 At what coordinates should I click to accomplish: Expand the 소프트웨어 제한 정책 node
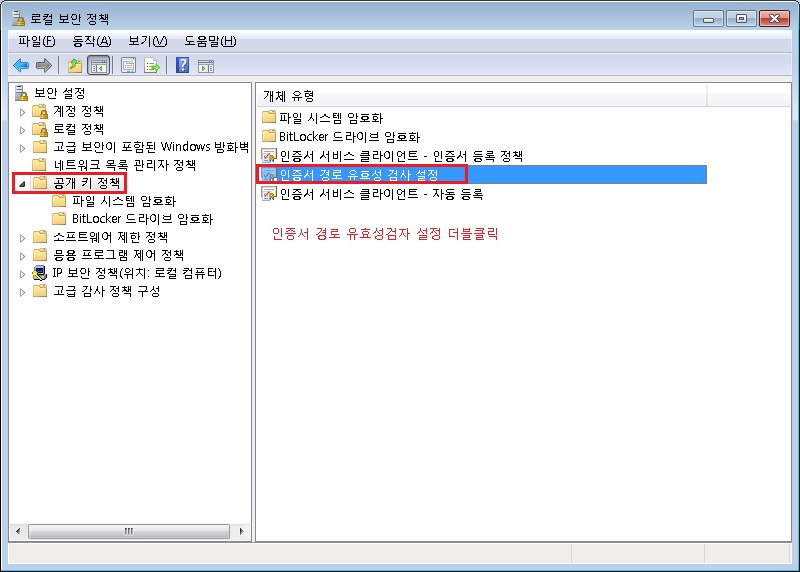22,238
